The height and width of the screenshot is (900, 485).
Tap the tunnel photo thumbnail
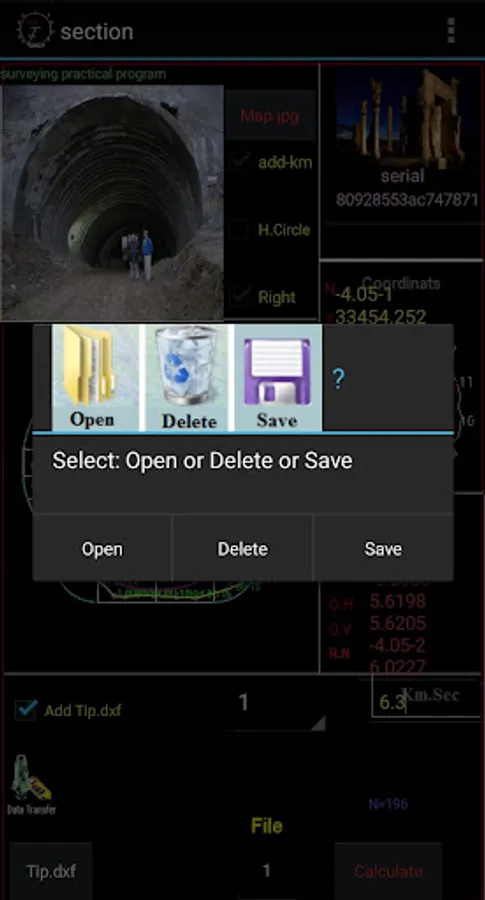(112, 203)
